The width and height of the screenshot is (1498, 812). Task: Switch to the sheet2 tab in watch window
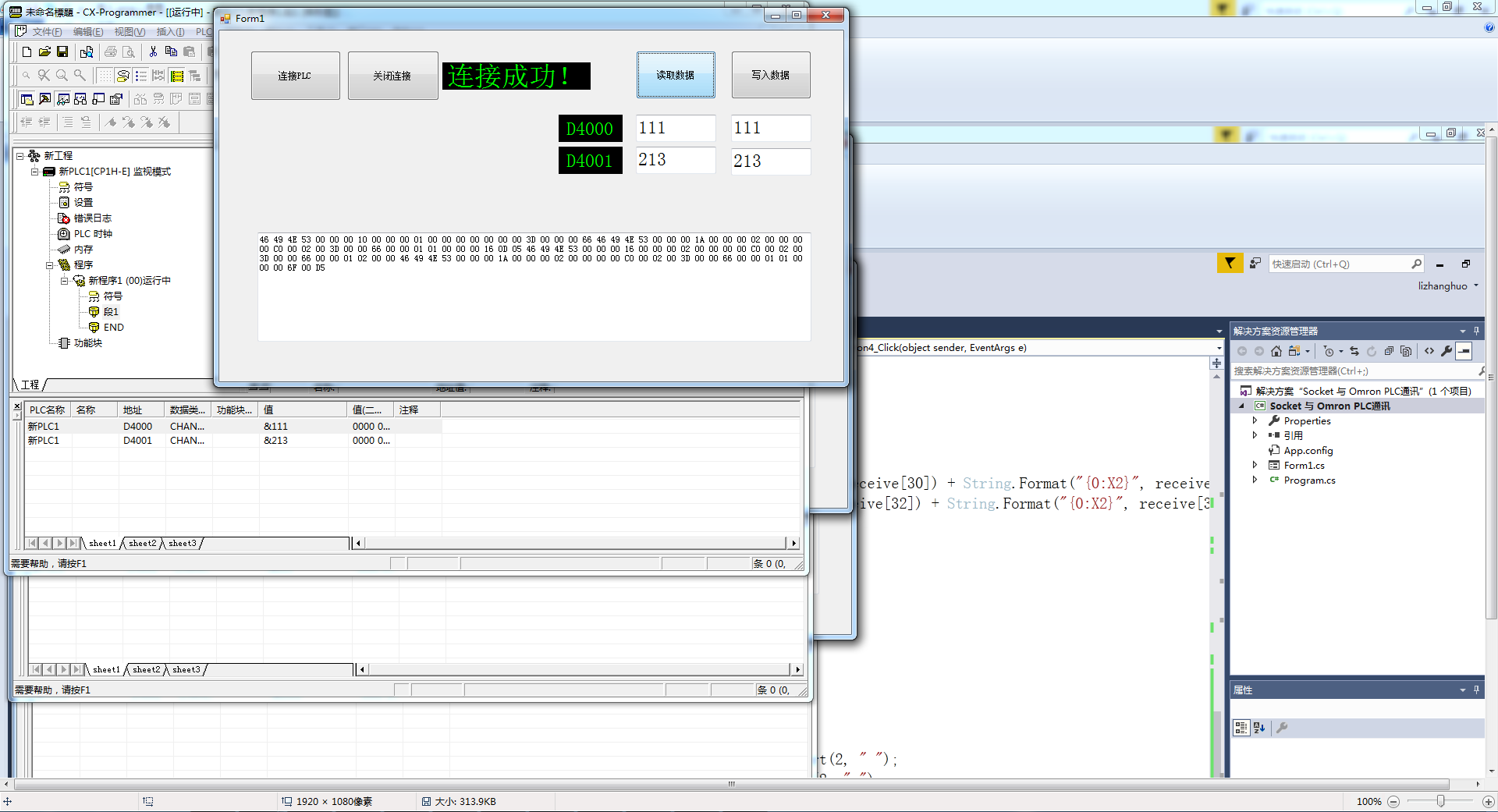tap(142, 543)
